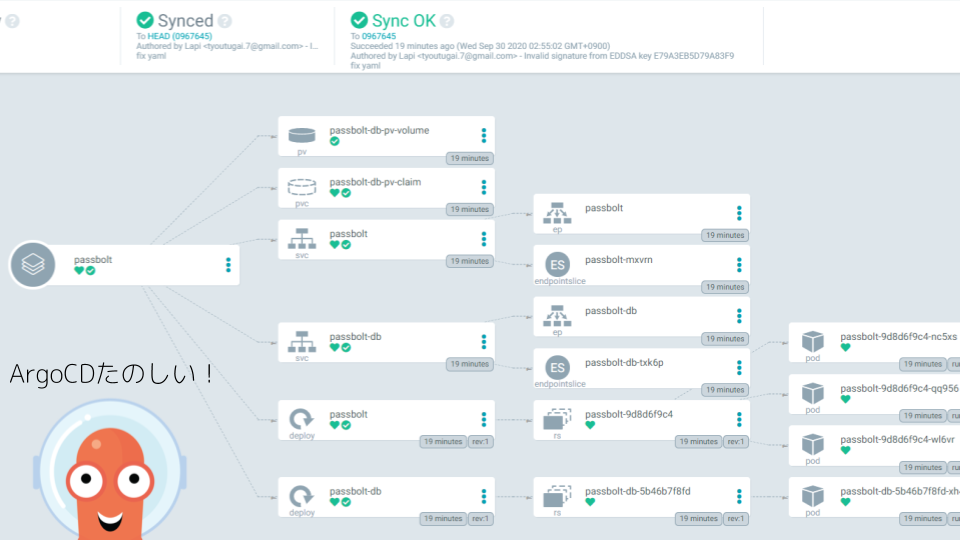Screen dimensions: 960x540
Task: Select the passbolt-mxvrn node name
Action: [619, 260]
